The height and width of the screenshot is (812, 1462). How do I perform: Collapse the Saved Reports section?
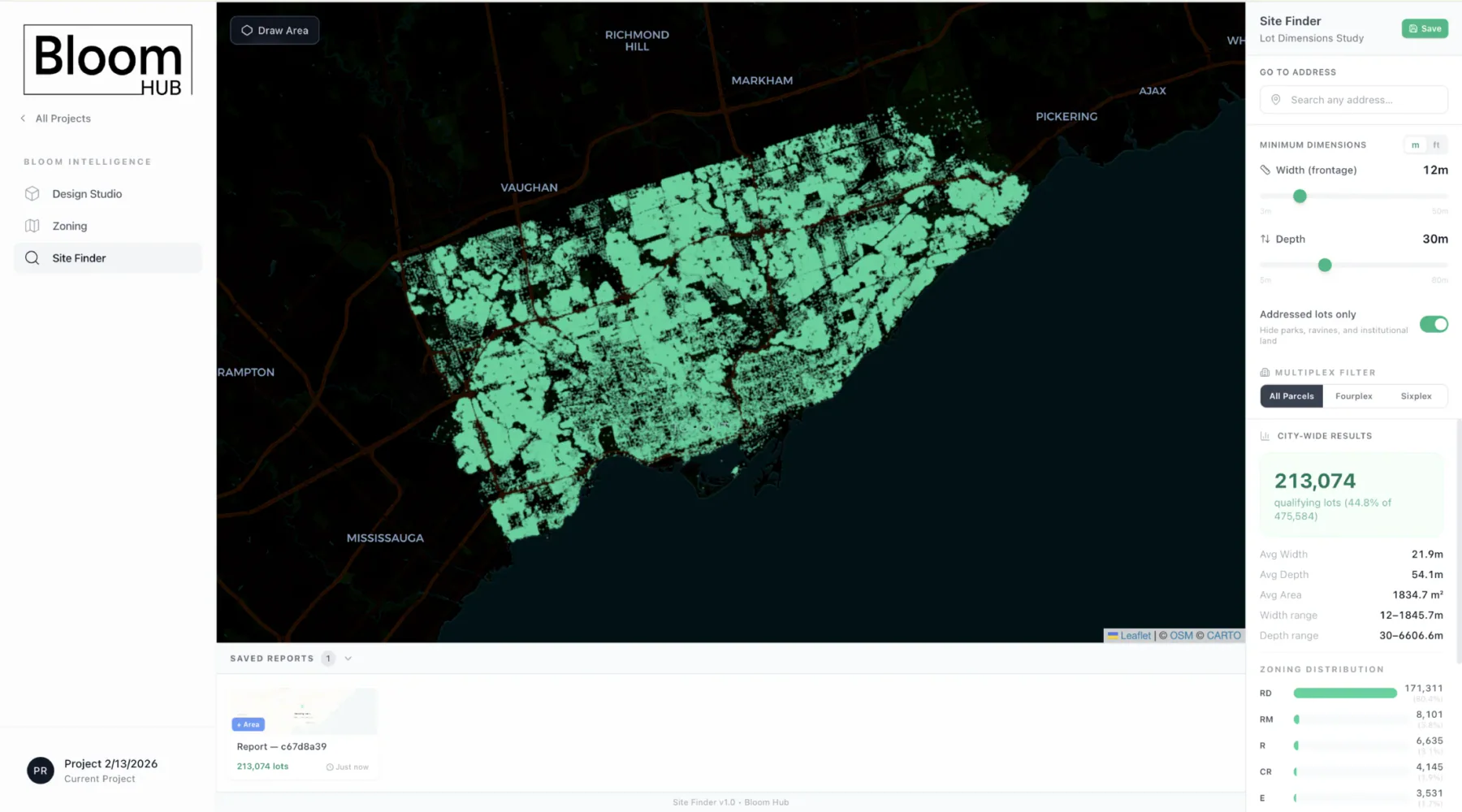click(x=348, y=659)
